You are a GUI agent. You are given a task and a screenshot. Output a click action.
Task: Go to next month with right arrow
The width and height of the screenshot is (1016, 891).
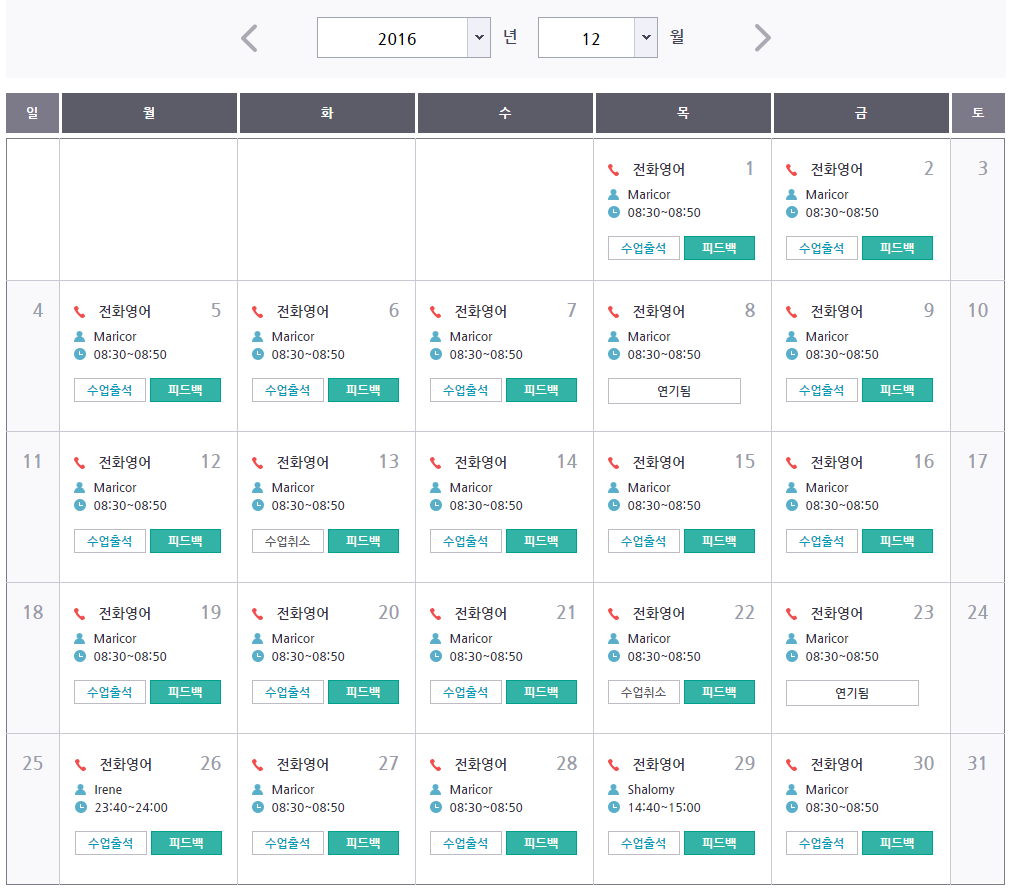coord(762,38)
